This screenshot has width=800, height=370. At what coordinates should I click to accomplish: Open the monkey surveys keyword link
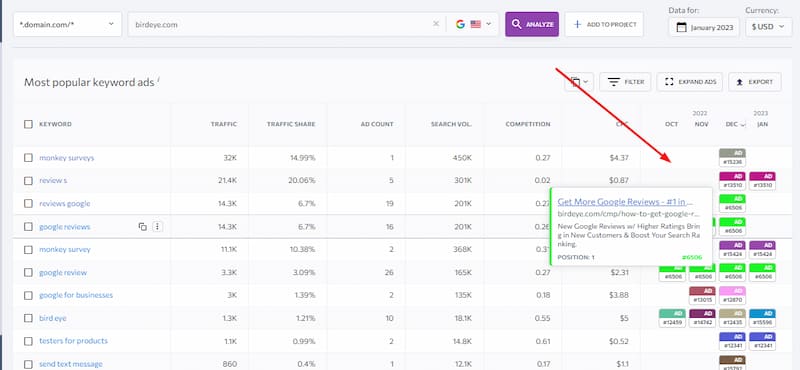coord(67,158)
